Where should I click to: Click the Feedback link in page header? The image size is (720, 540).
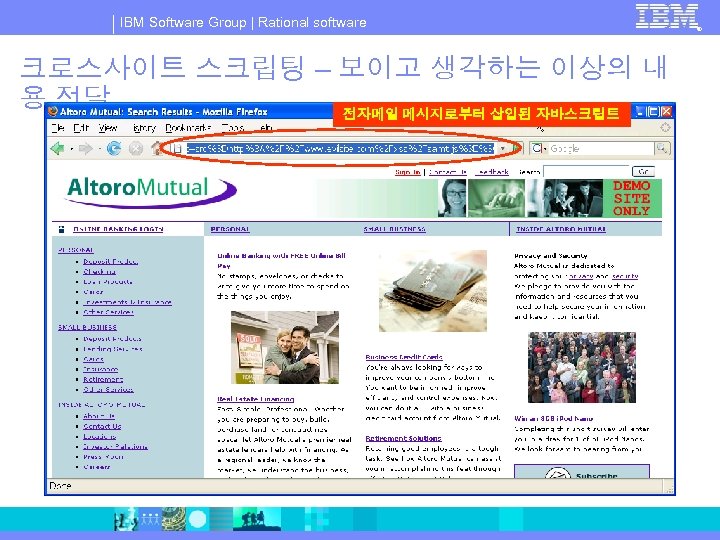(492, 172)
